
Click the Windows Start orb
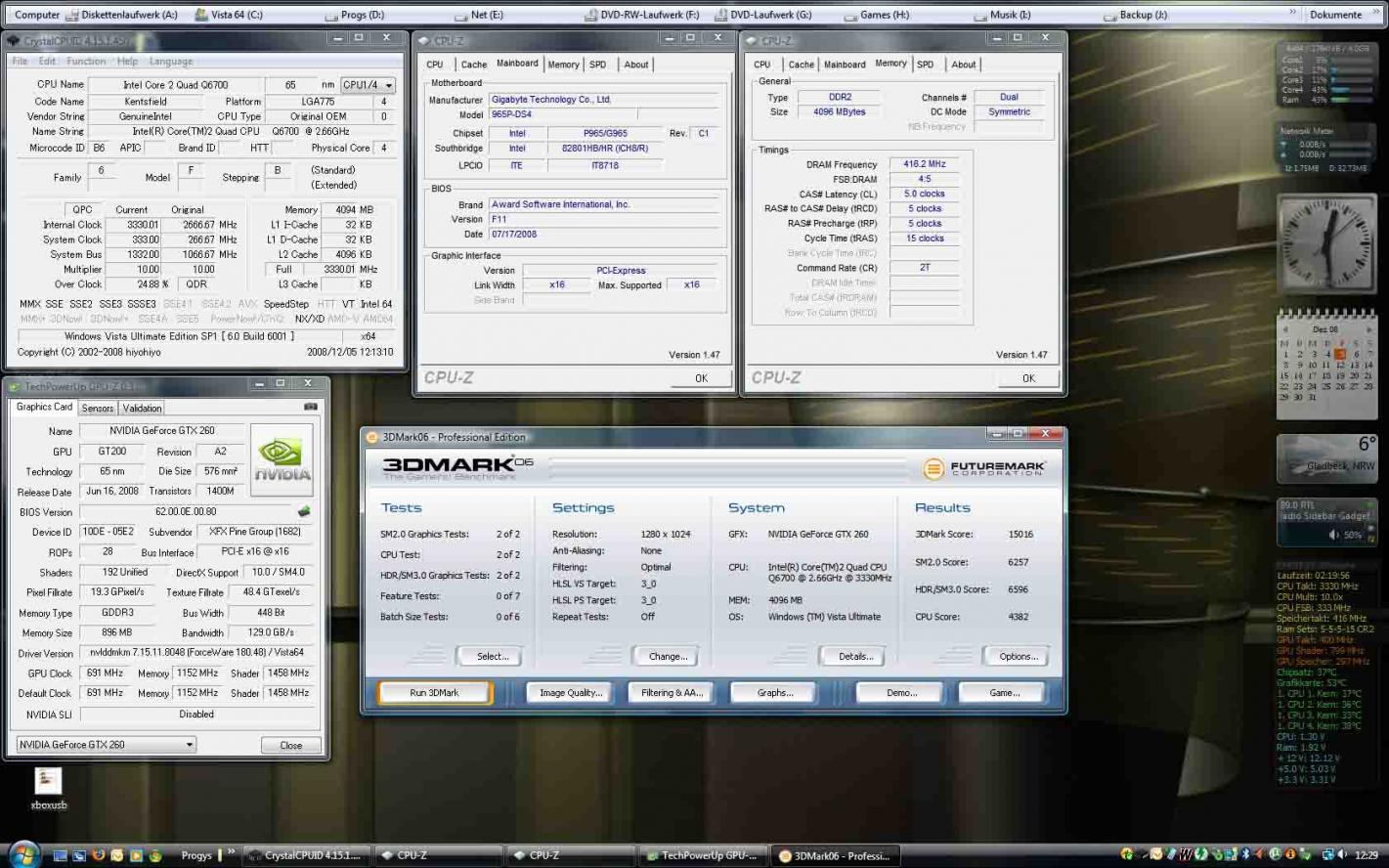(x=24, y=854)
